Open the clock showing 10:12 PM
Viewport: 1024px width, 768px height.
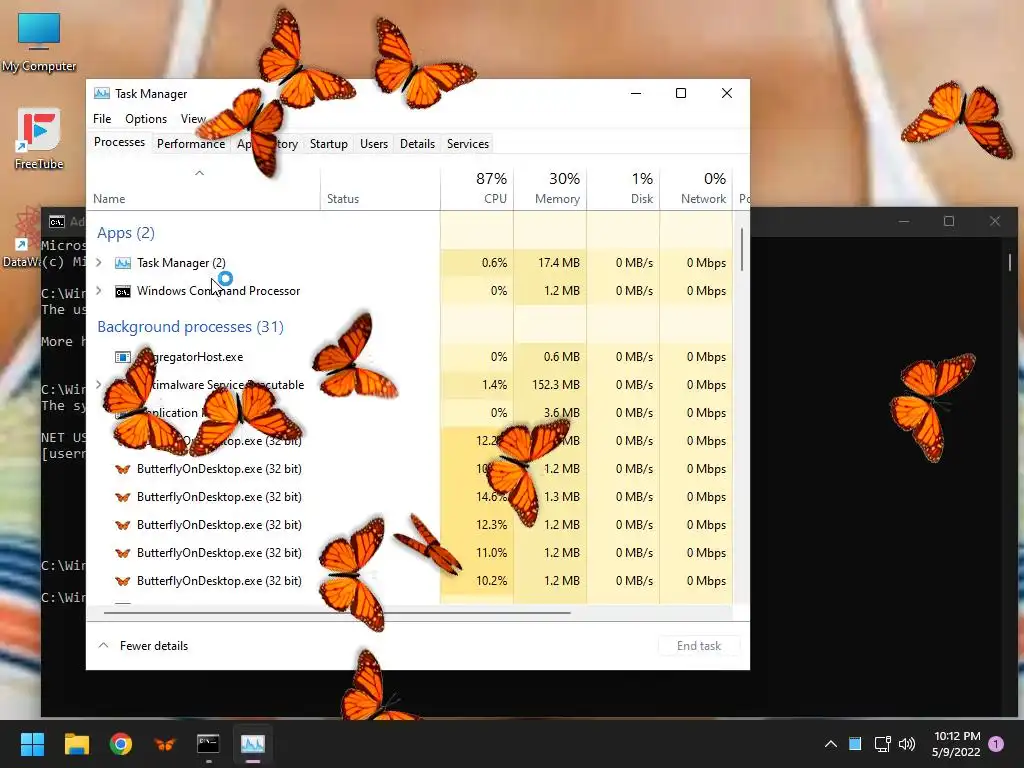tap(956, 744)
